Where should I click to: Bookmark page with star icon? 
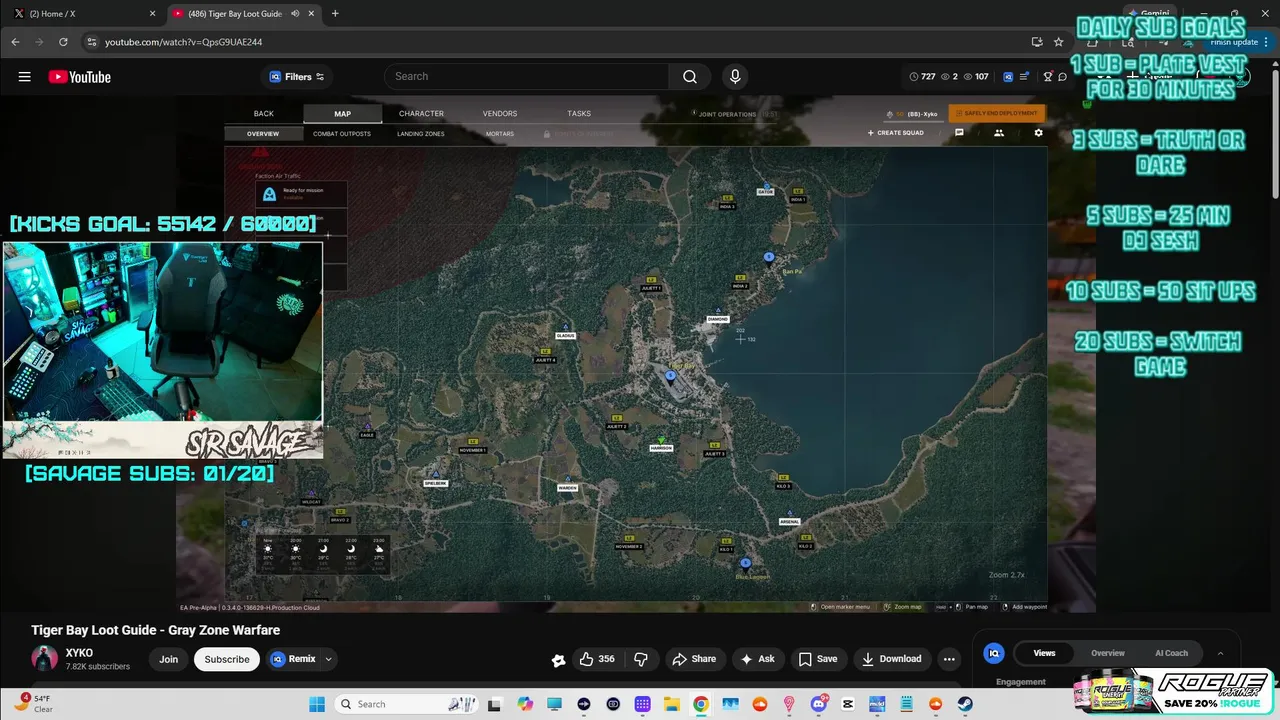point(1059,42)
